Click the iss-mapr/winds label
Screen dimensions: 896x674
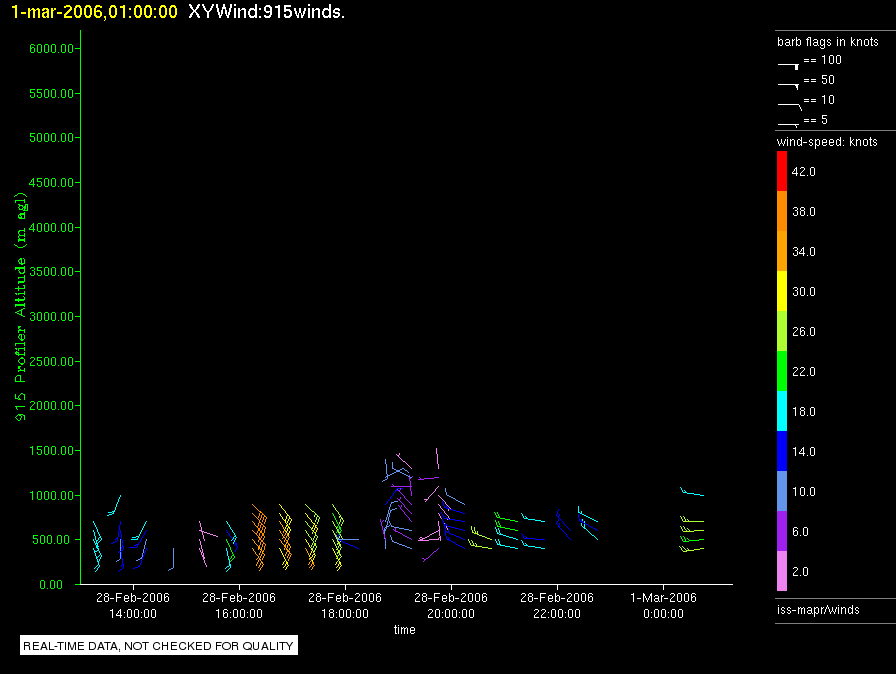(818, 610)
